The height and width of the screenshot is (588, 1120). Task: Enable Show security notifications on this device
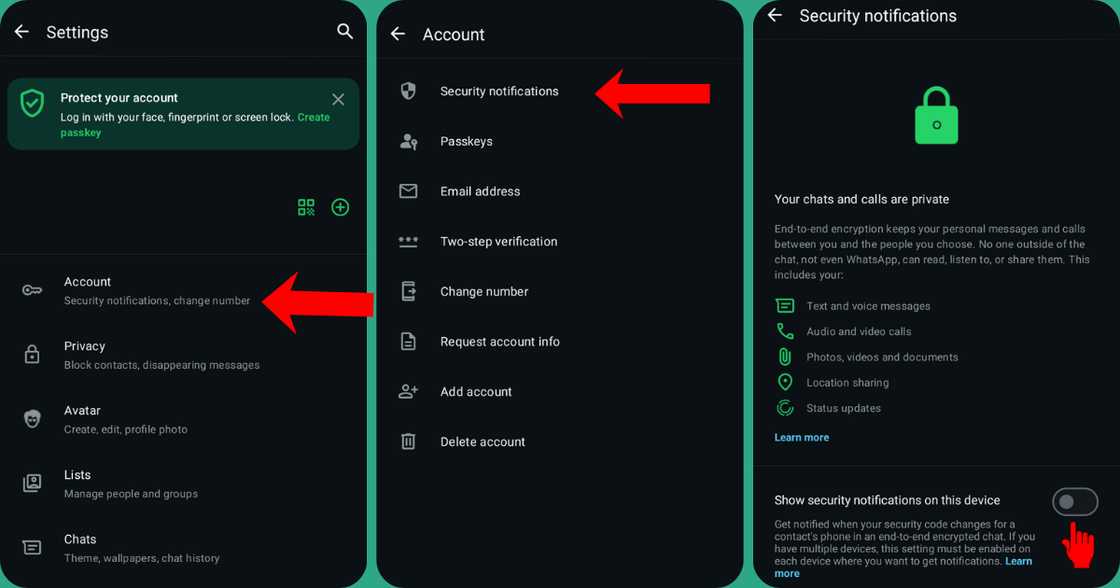tap(1075, 501)
